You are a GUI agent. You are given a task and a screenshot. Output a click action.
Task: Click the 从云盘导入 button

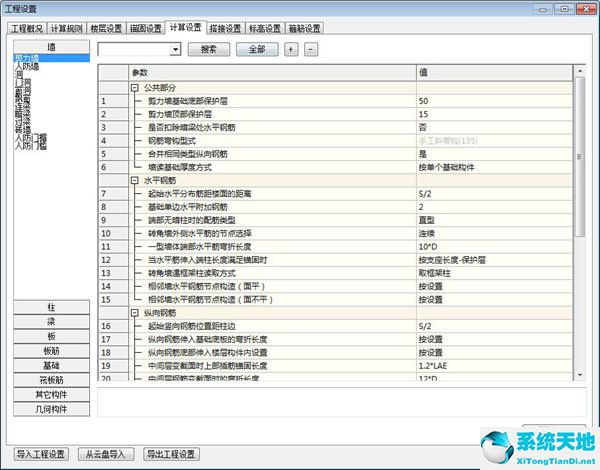click(x=106, y=454)
